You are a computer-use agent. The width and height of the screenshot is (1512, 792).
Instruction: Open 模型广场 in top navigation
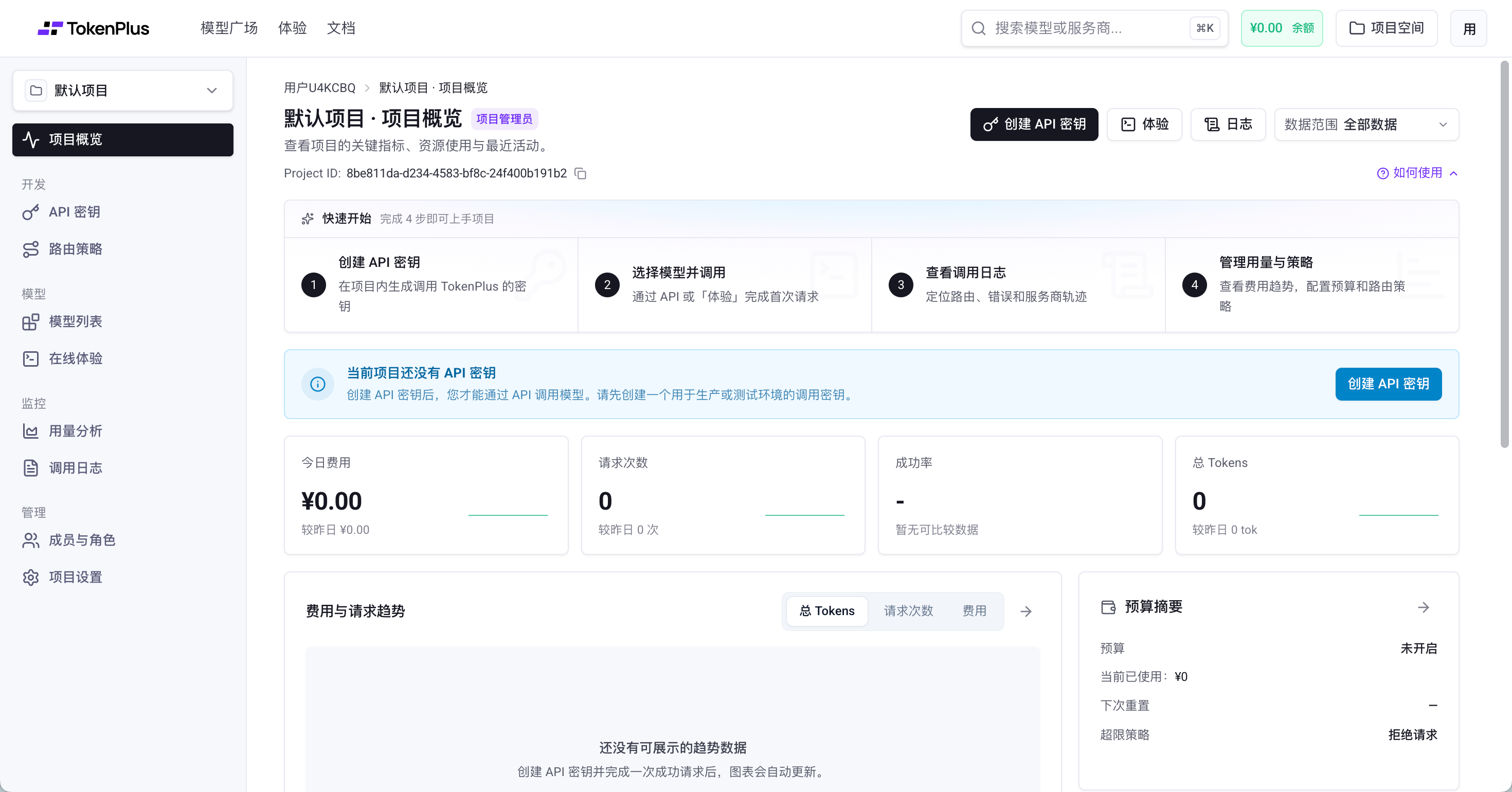point(229,28)
